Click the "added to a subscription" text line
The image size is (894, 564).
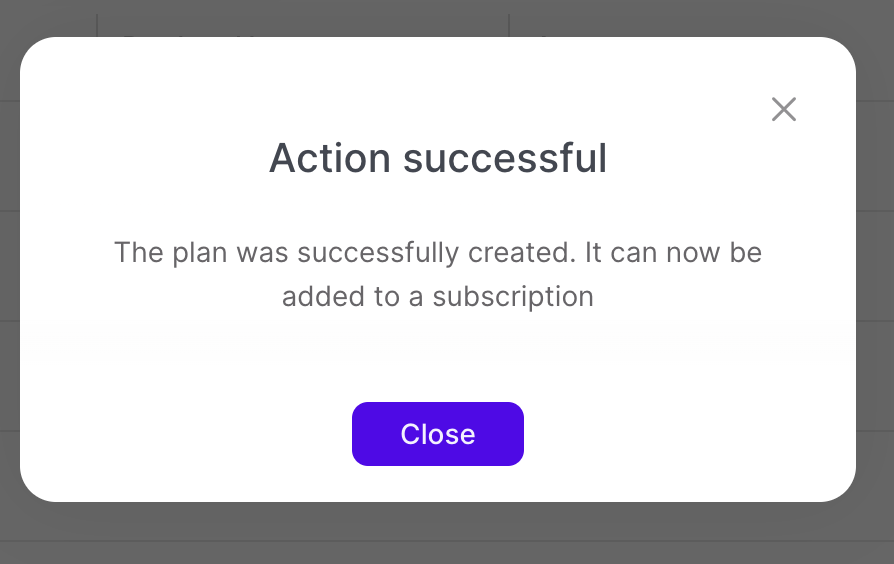point(438,297)
